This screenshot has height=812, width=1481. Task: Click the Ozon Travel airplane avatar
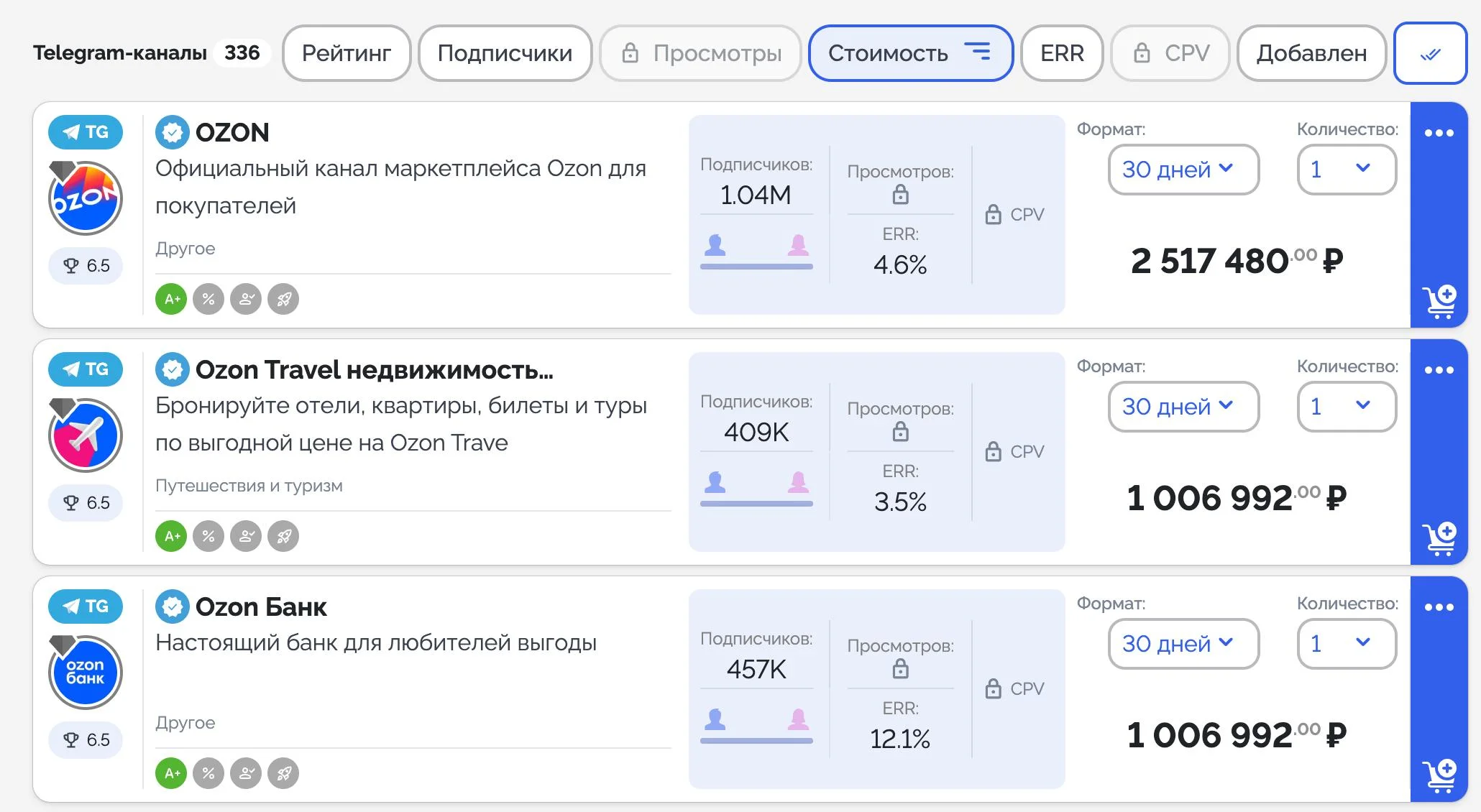coord(86,435)
